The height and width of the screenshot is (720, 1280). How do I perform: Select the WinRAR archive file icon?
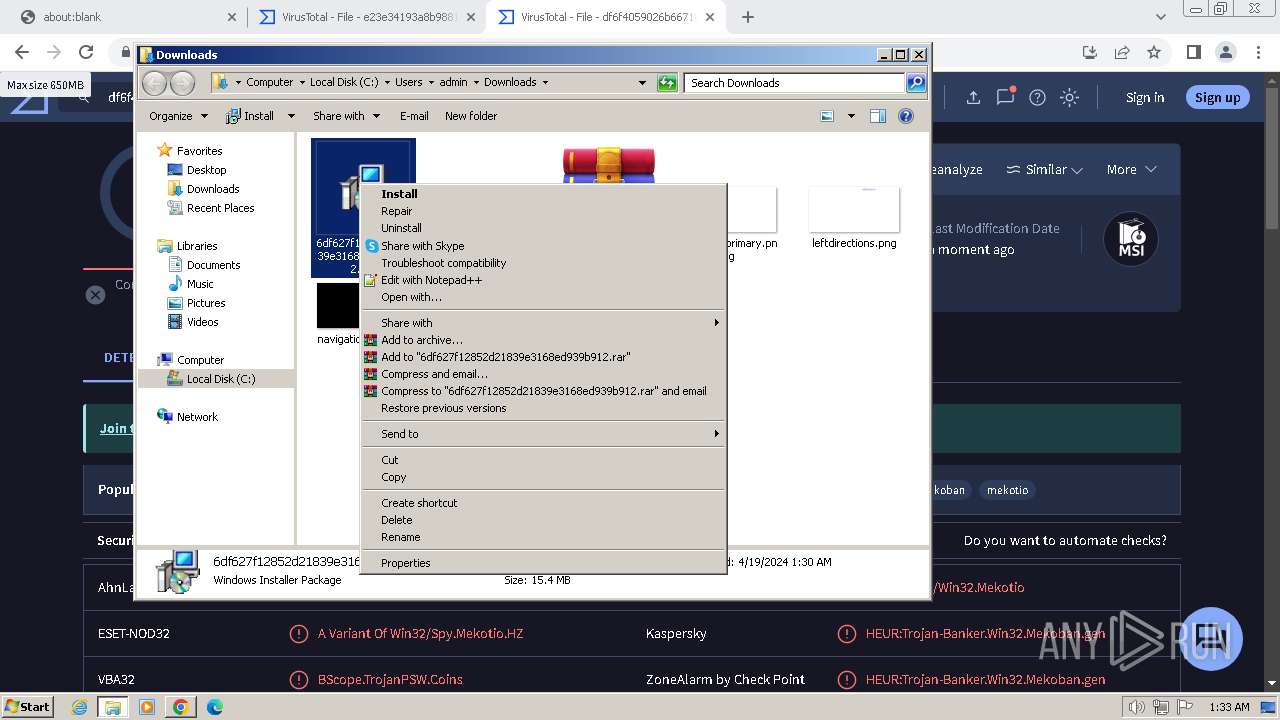[608, 166]
